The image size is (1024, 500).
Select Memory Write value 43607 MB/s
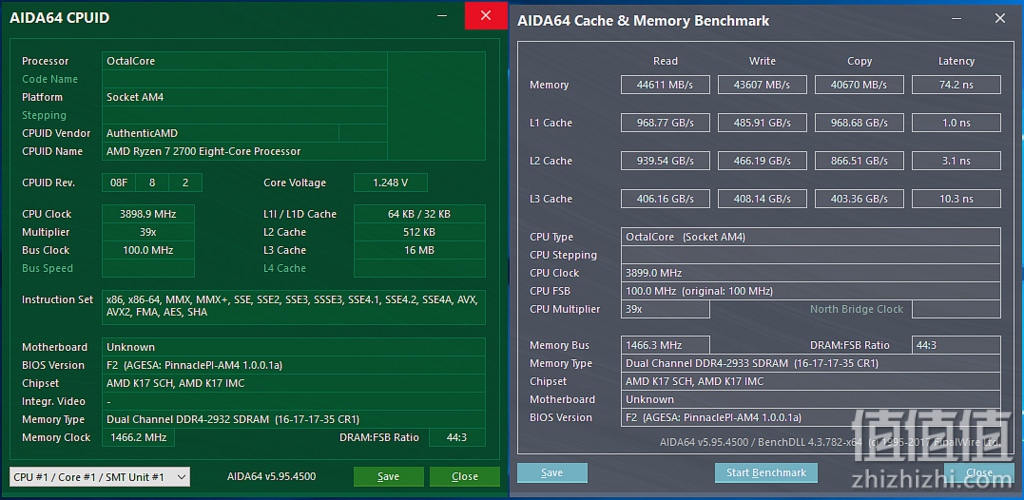(x=762, y=85)
